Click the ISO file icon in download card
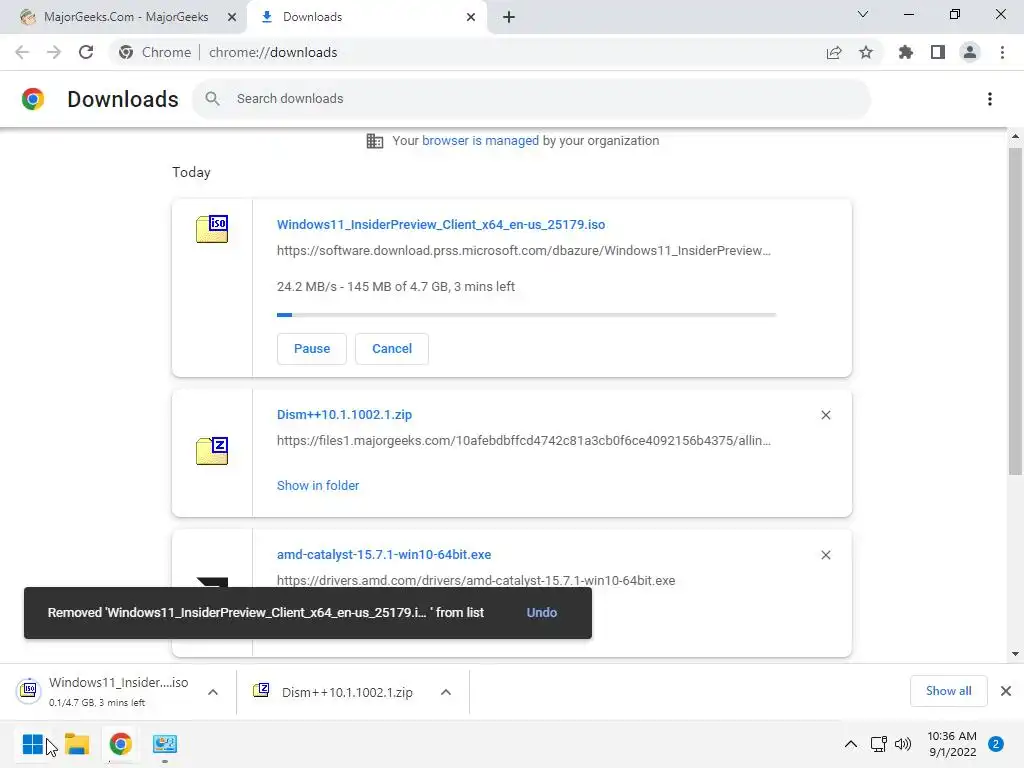Image resolution: width=1024 pixels, height=768 pixels. tap(212, 229)
